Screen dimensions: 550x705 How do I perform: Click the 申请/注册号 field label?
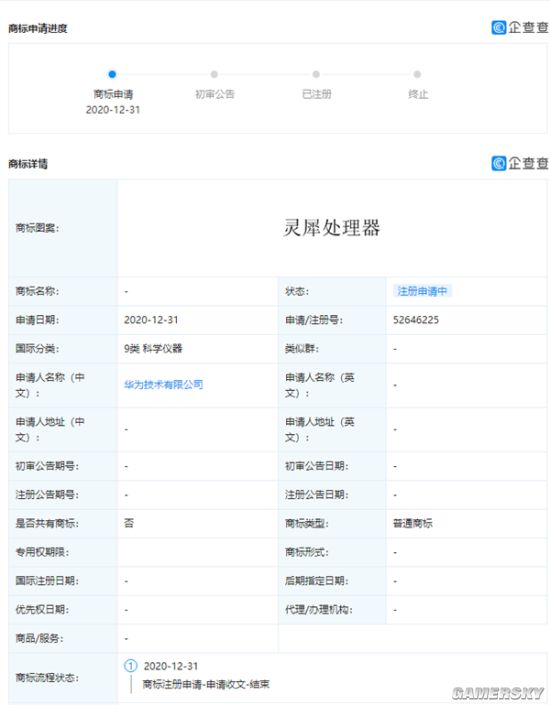coord(314,320)
